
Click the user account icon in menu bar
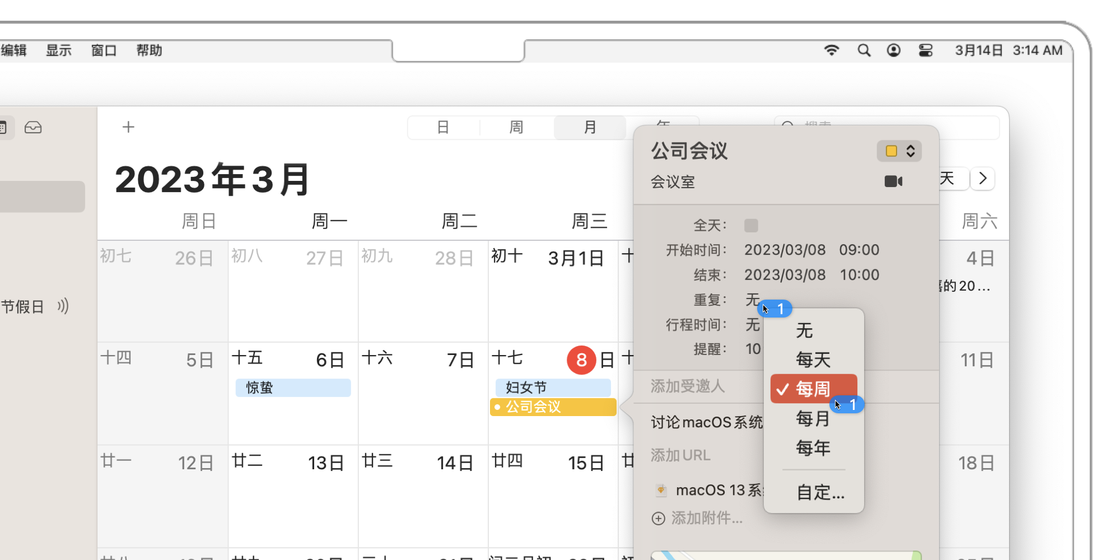(x=894, y=50)
